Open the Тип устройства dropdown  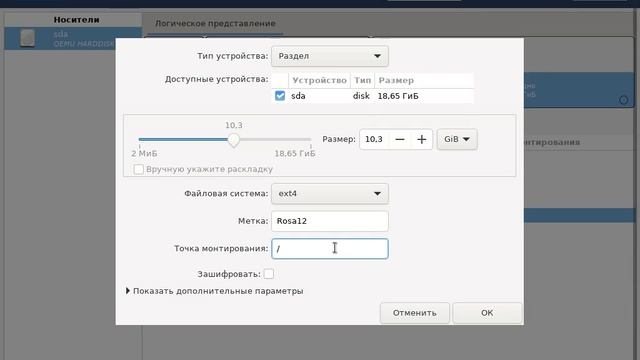pyautogui.click(x=330, y=56)
